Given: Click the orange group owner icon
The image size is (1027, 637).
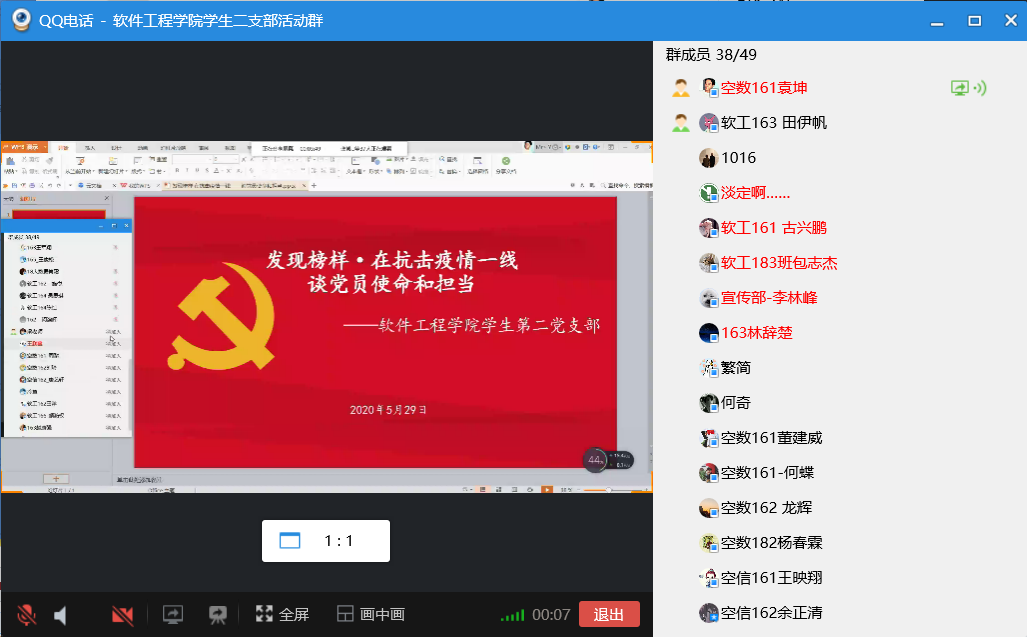Looking at the screenshot, I should click(681, 88).
